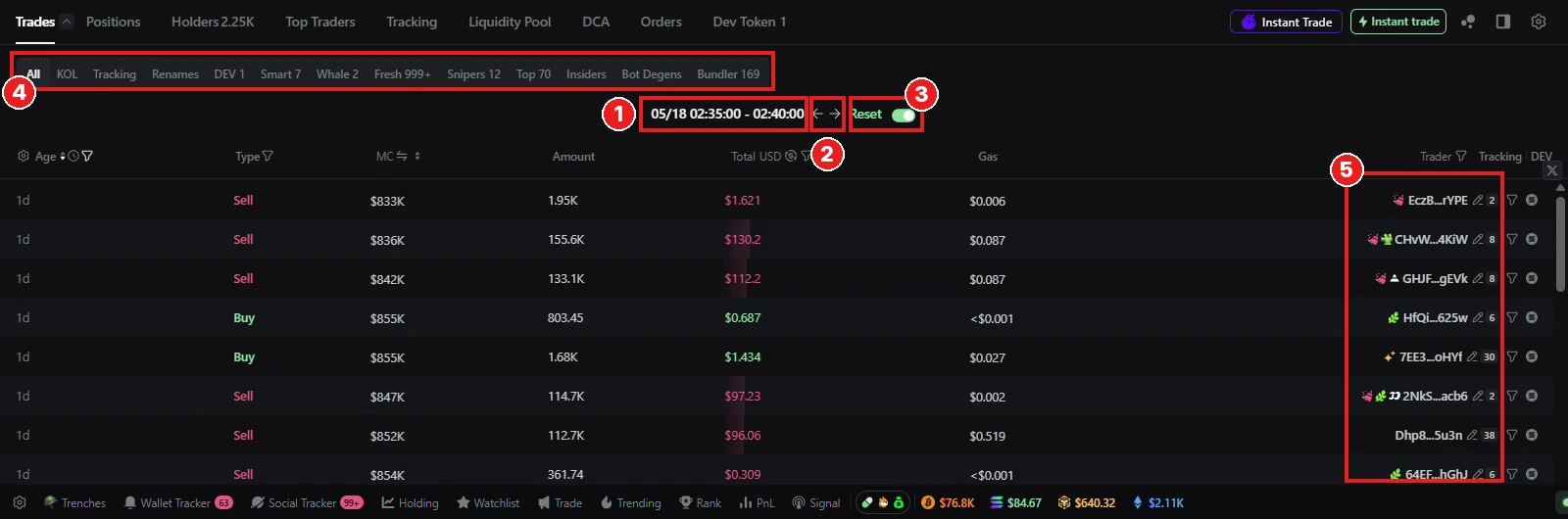Filter trades by Age funnel icon
The image size is (1568, 519).
[x=87, y=156]
